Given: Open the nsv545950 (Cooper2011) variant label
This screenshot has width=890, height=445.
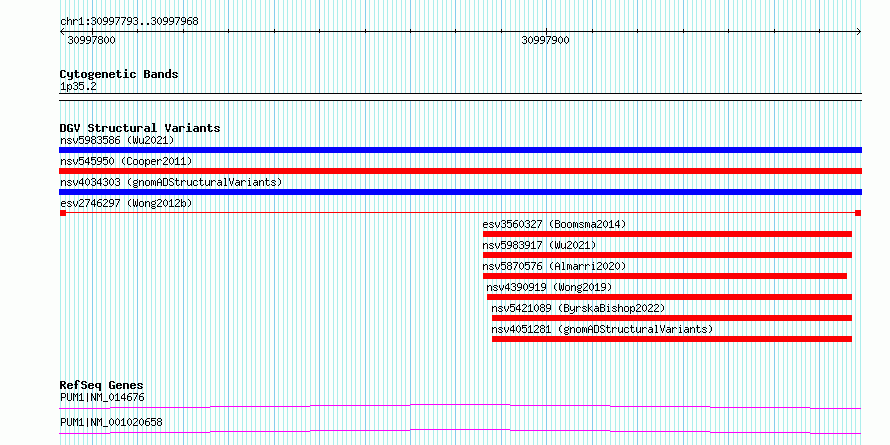Looking at the screenshot, I should tap(126, 161).
